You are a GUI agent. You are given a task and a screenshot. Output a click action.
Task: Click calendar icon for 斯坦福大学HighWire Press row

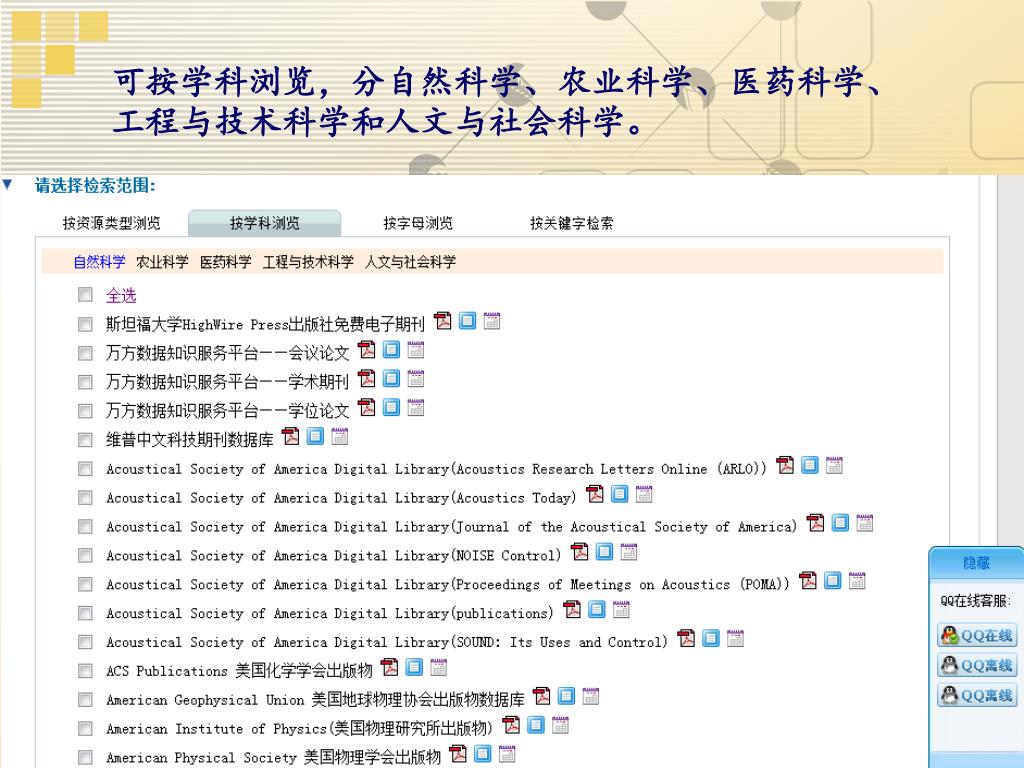492,321
